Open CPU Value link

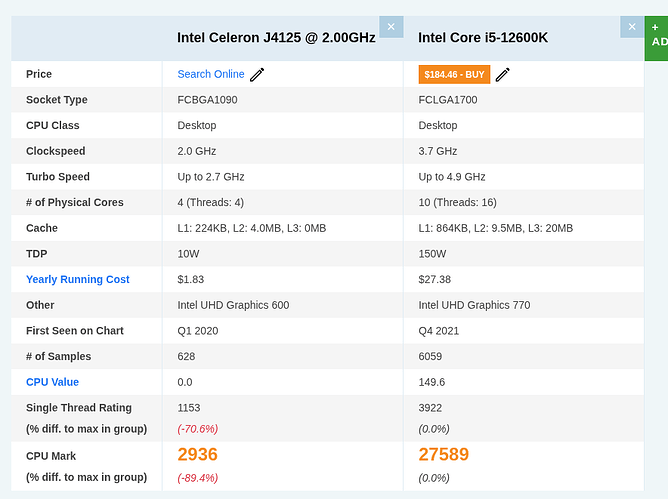(52, 382)
